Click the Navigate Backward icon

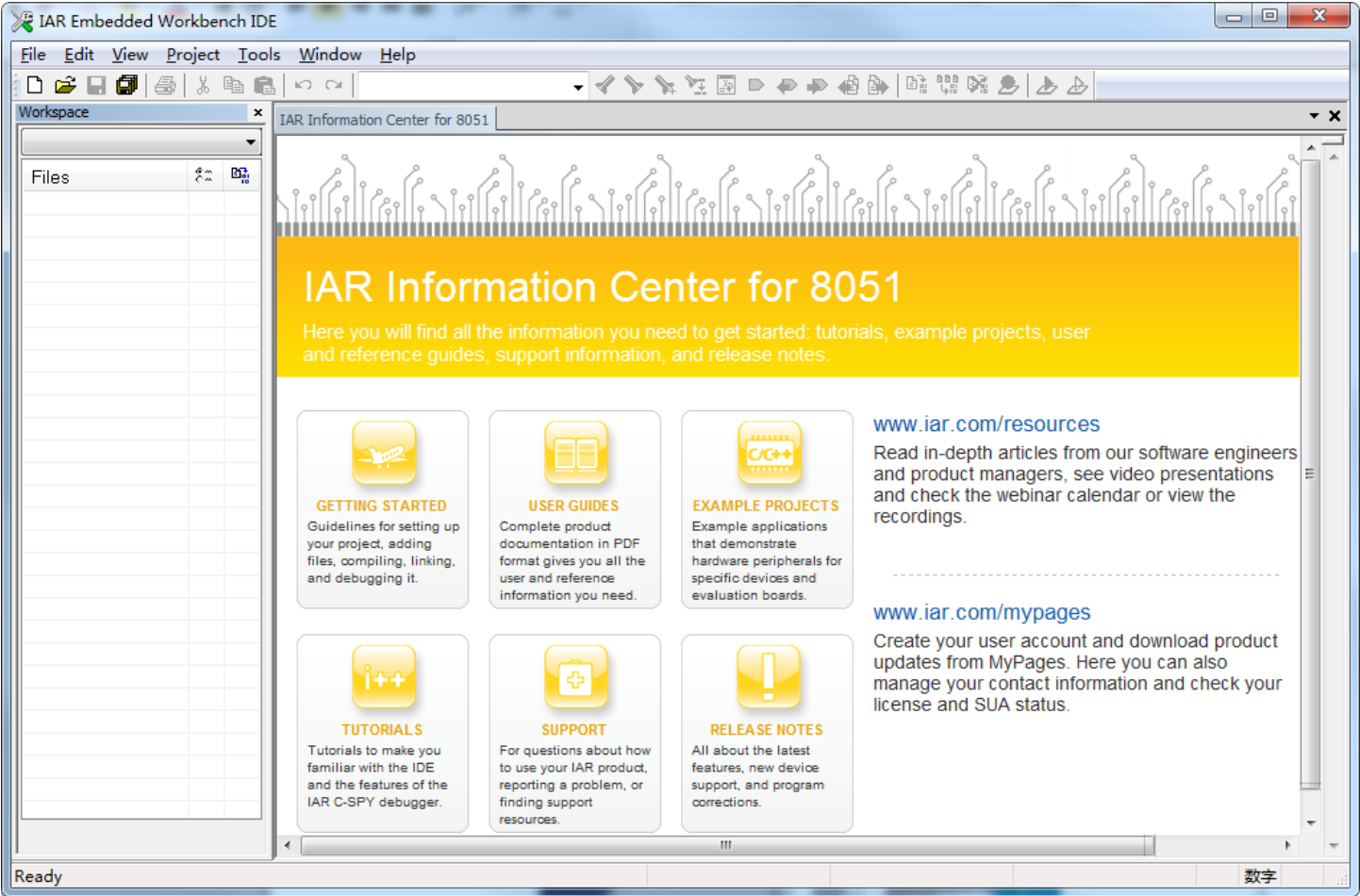[848, 86]
